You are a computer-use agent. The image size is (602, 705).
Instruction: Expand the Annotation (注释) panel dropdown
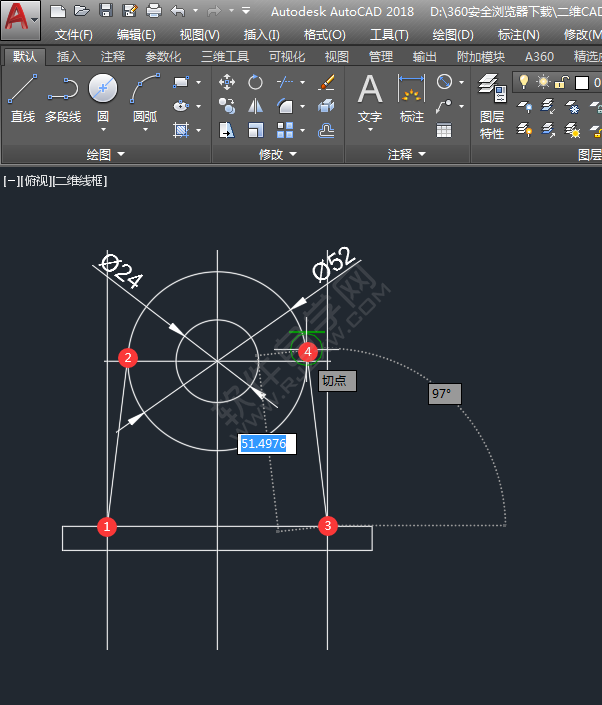coord(421,154)
